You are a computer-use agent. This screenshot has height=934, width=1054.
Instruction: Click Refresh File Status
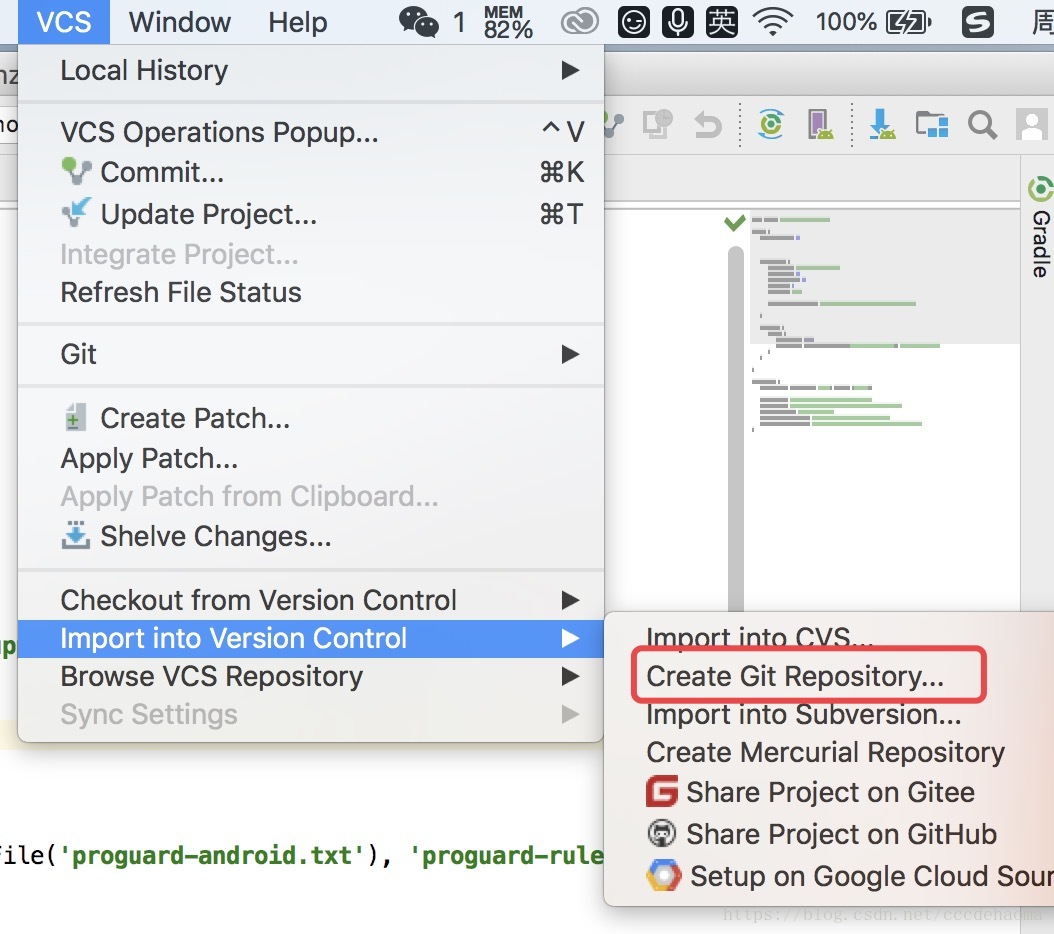311,293
